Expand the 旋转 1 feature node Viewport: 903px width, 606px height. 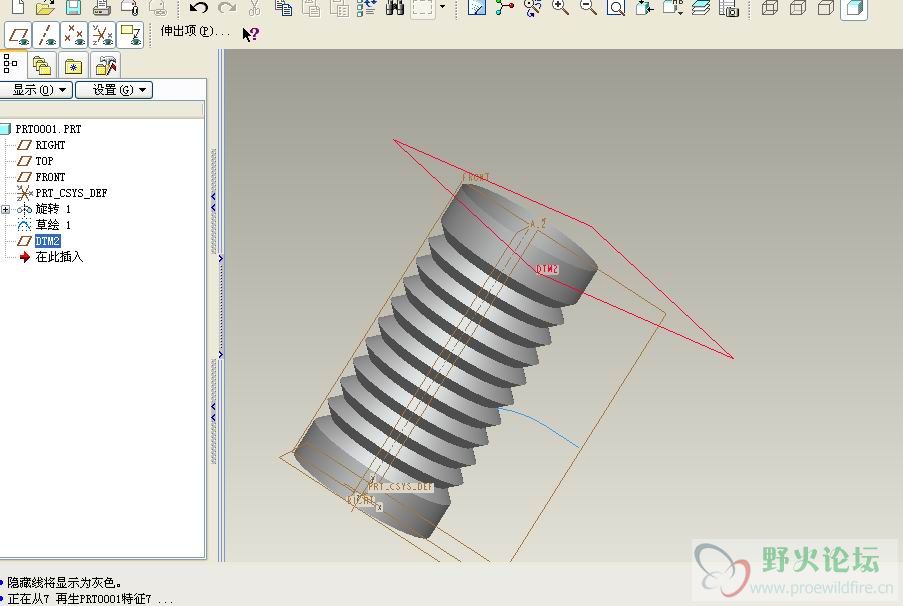[6, 209]
